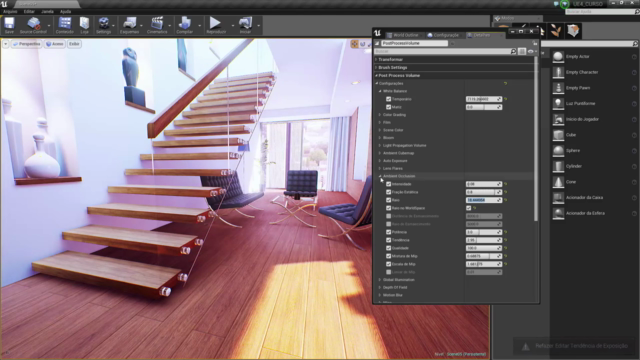
Task: Collapse the White Balance group
Action: [380, 91]
